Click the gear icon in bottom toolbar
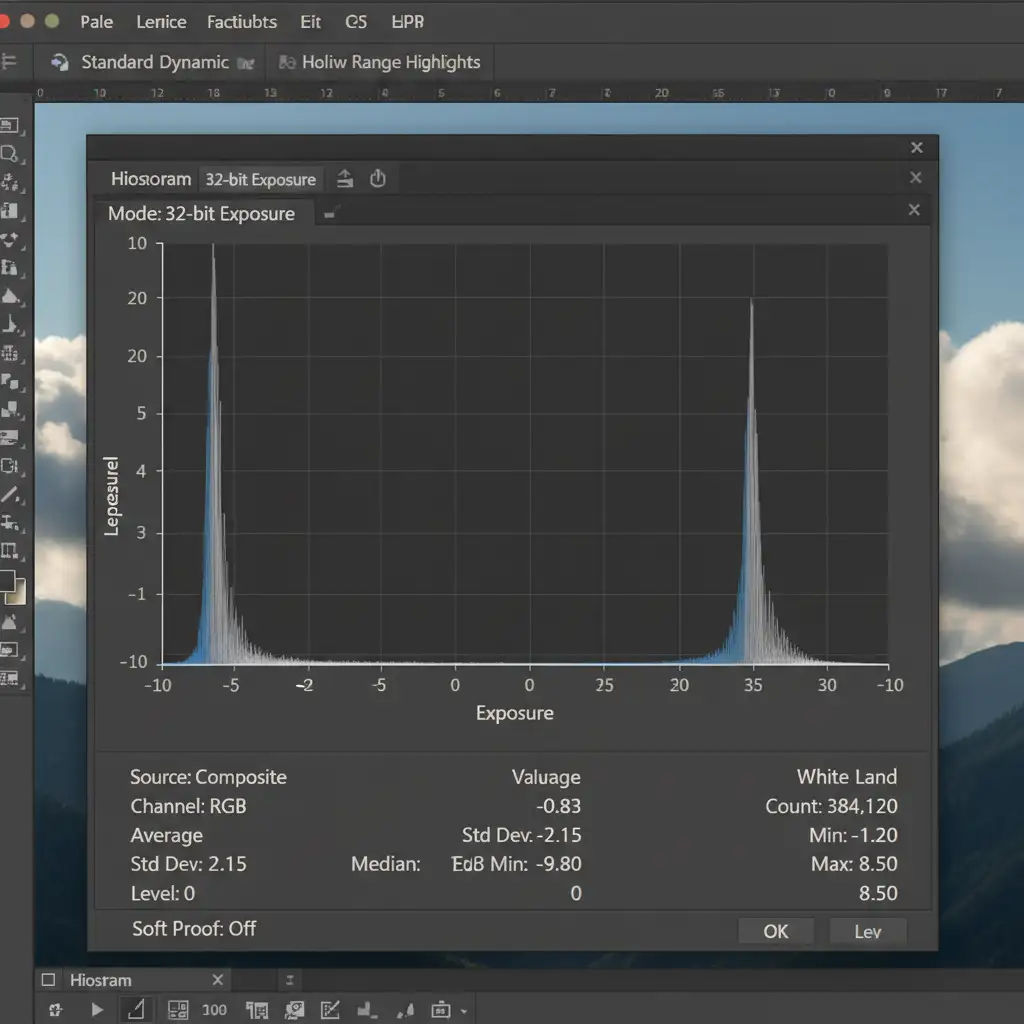The width and height of the screenshot is (1024, 1024). [x=56, y=1009]
